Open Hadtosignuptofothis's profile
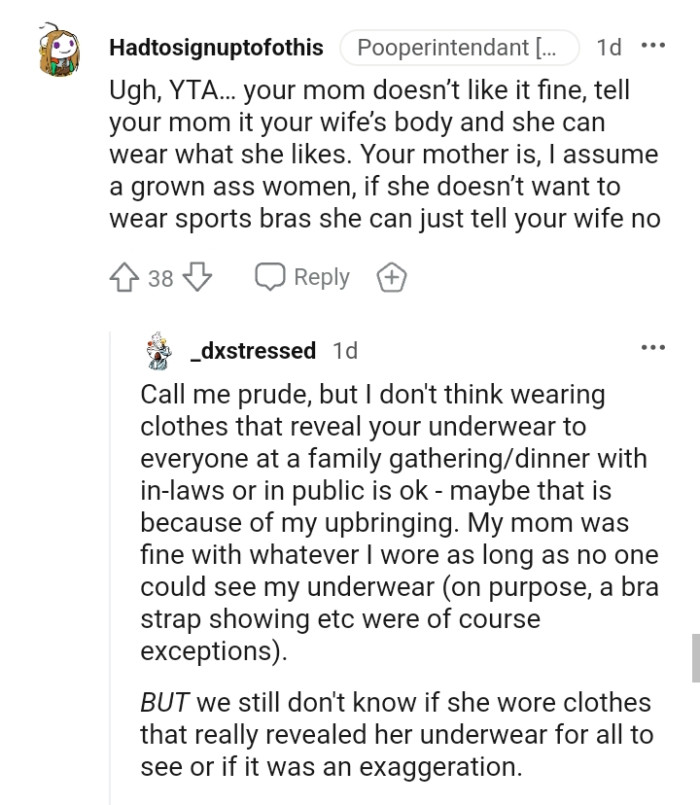The image size is (700, 805). pyautogui.click(x=215, y=47)
